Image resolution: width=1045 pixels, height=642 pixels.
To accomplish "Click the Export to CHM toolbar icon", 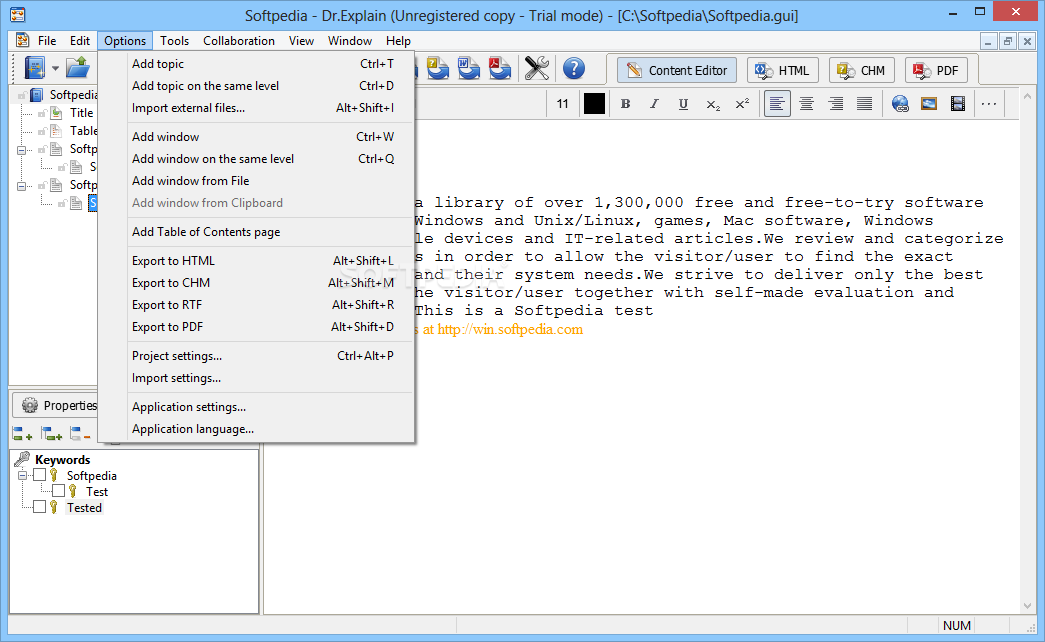I will 438,68.
